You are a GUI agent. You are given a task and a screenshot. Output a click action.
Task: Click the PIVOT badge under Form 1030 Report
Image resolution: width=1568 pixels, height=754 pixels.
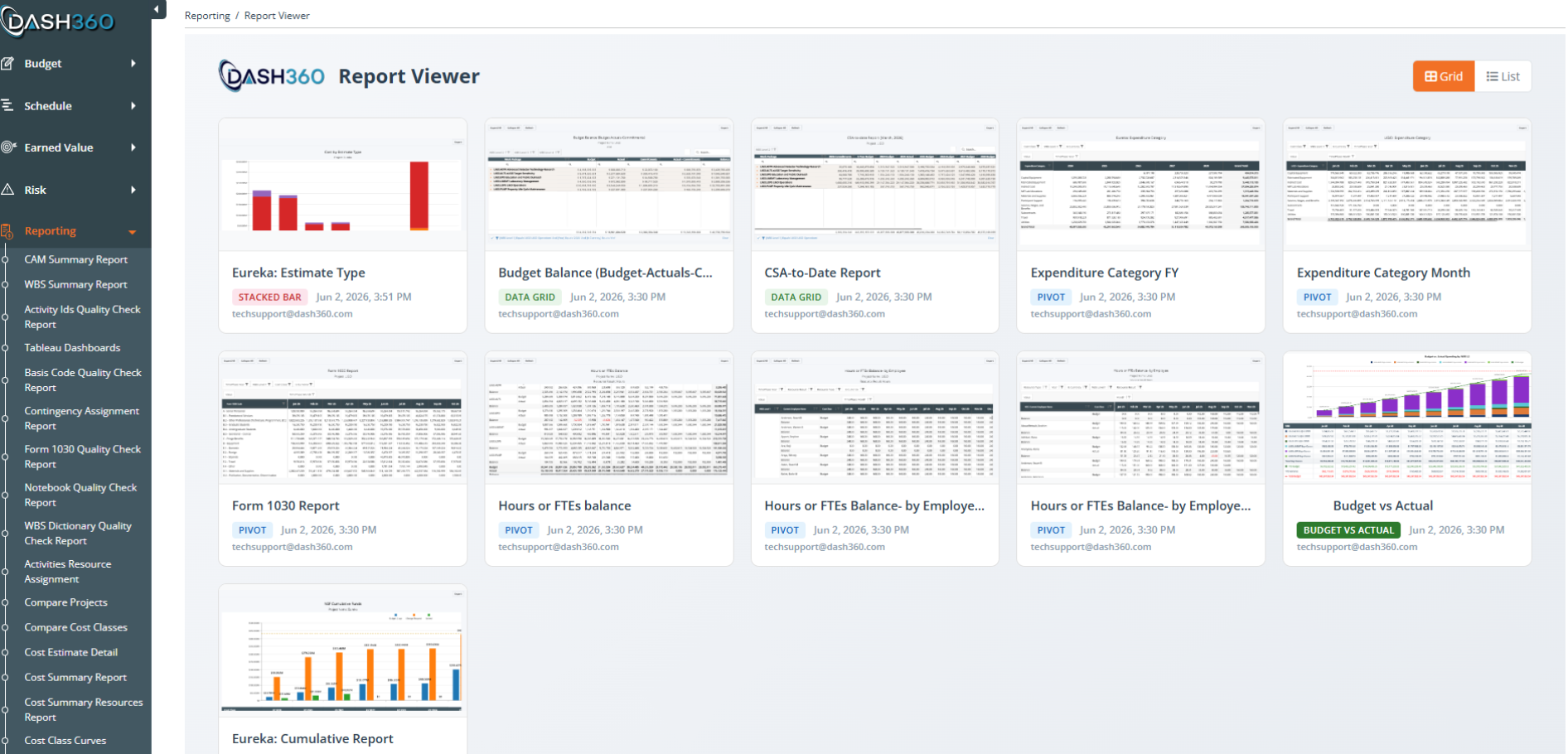coord(252,529)
